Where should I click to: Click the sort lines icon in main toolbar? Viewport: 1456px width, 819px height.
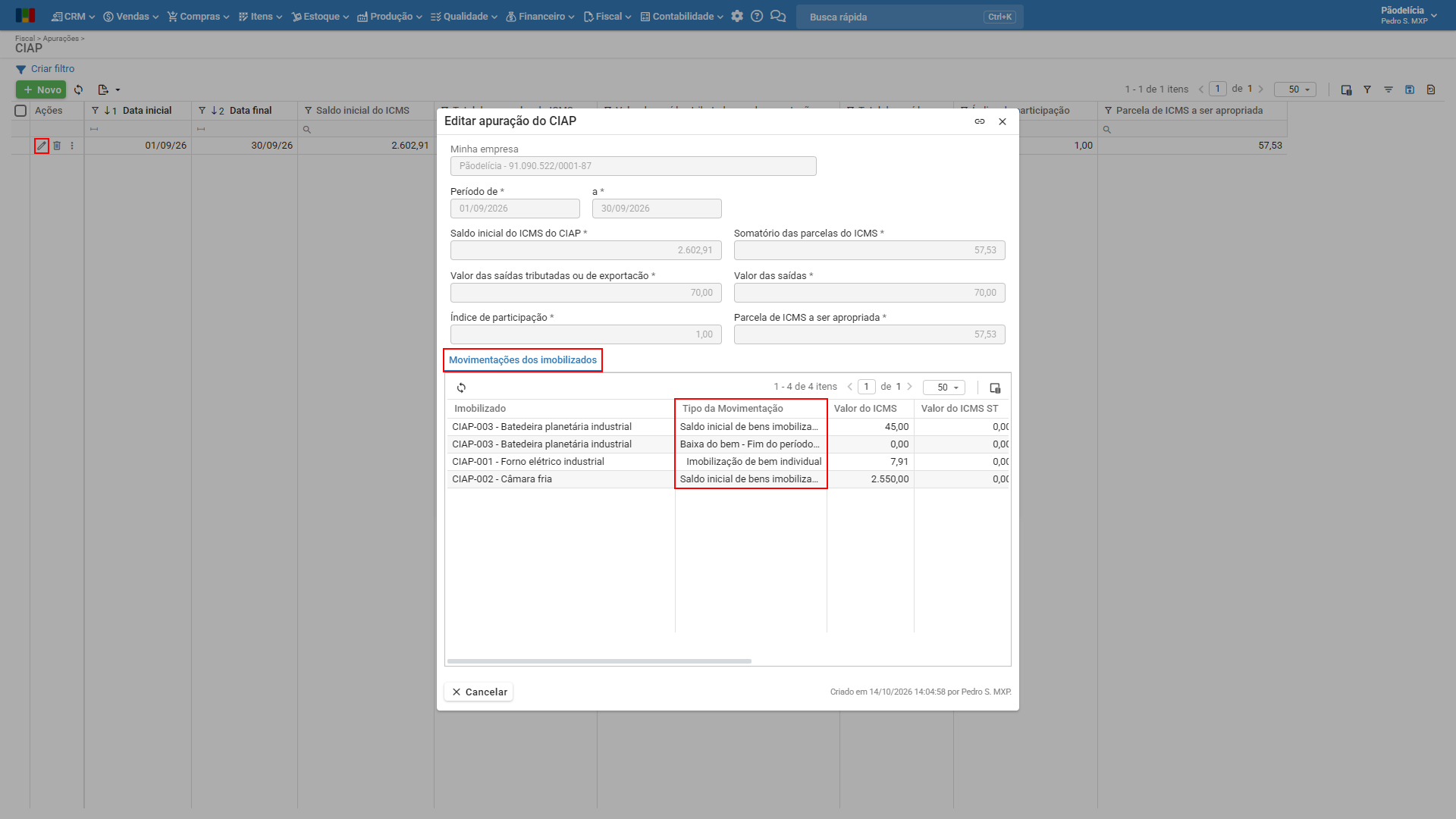tap(1389, 89)
